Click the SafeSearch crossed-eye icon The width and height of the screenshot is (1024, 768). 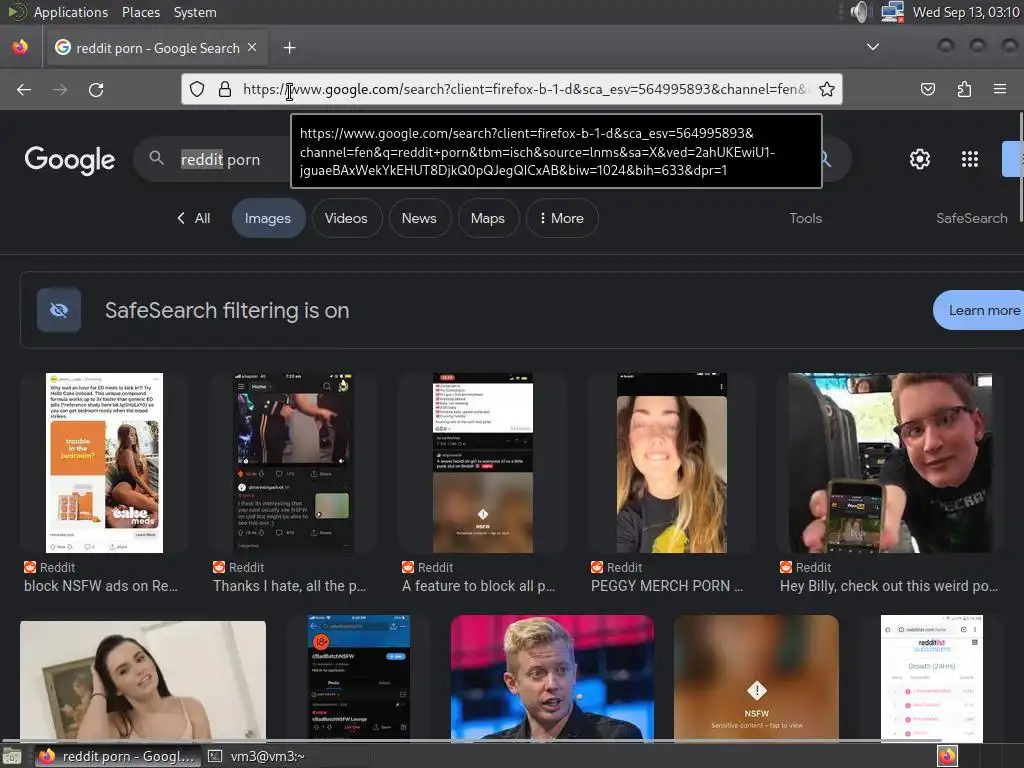(59, 310)
